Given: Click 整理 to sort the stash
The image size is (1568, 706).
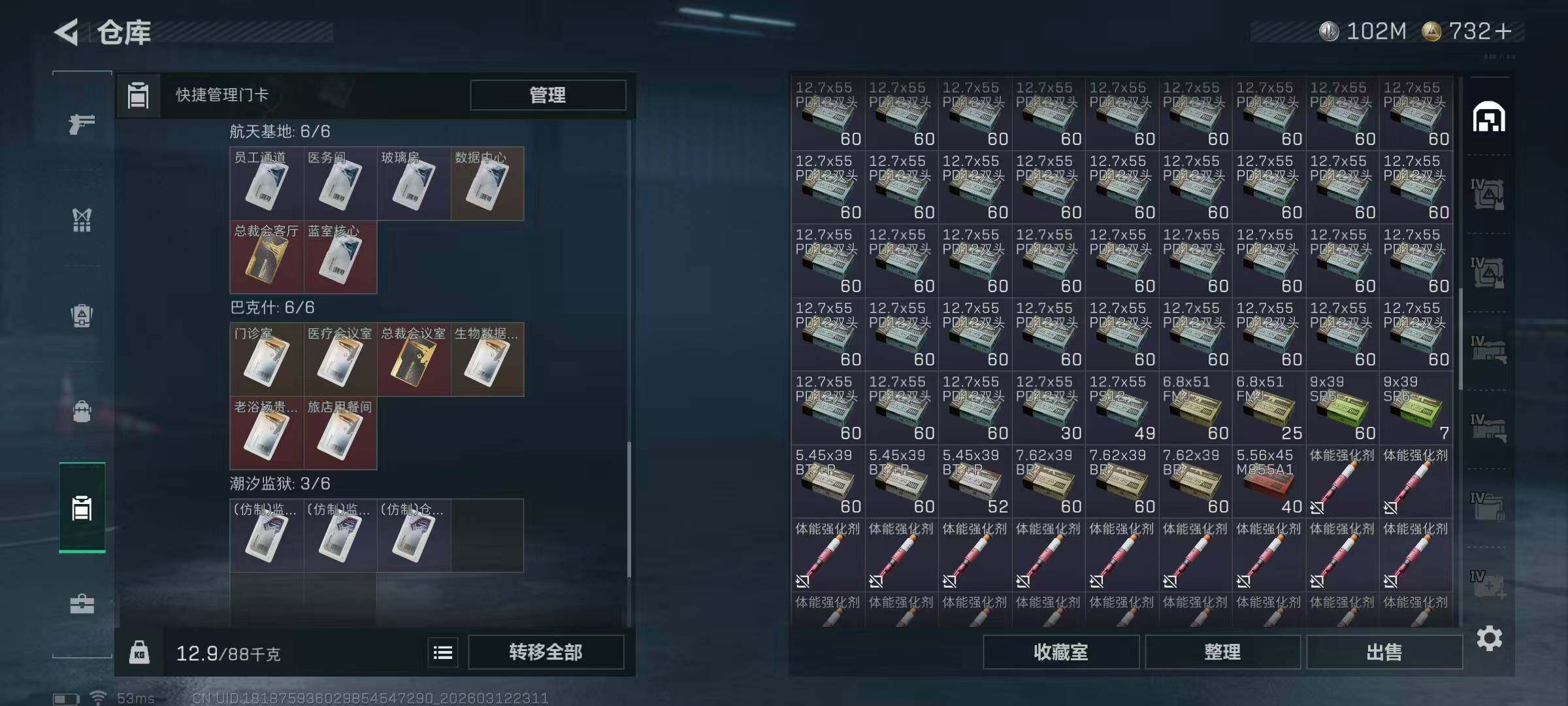Looking at the screenshot, I should [1222, 652].
